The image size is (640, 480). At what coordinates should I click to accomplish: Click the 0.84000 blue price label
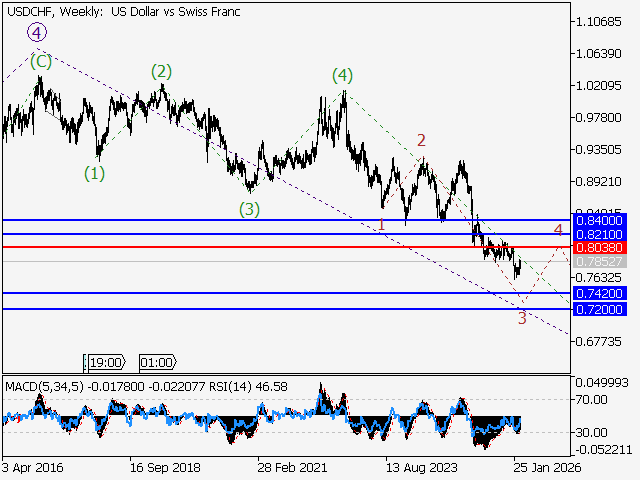[600, 220]
